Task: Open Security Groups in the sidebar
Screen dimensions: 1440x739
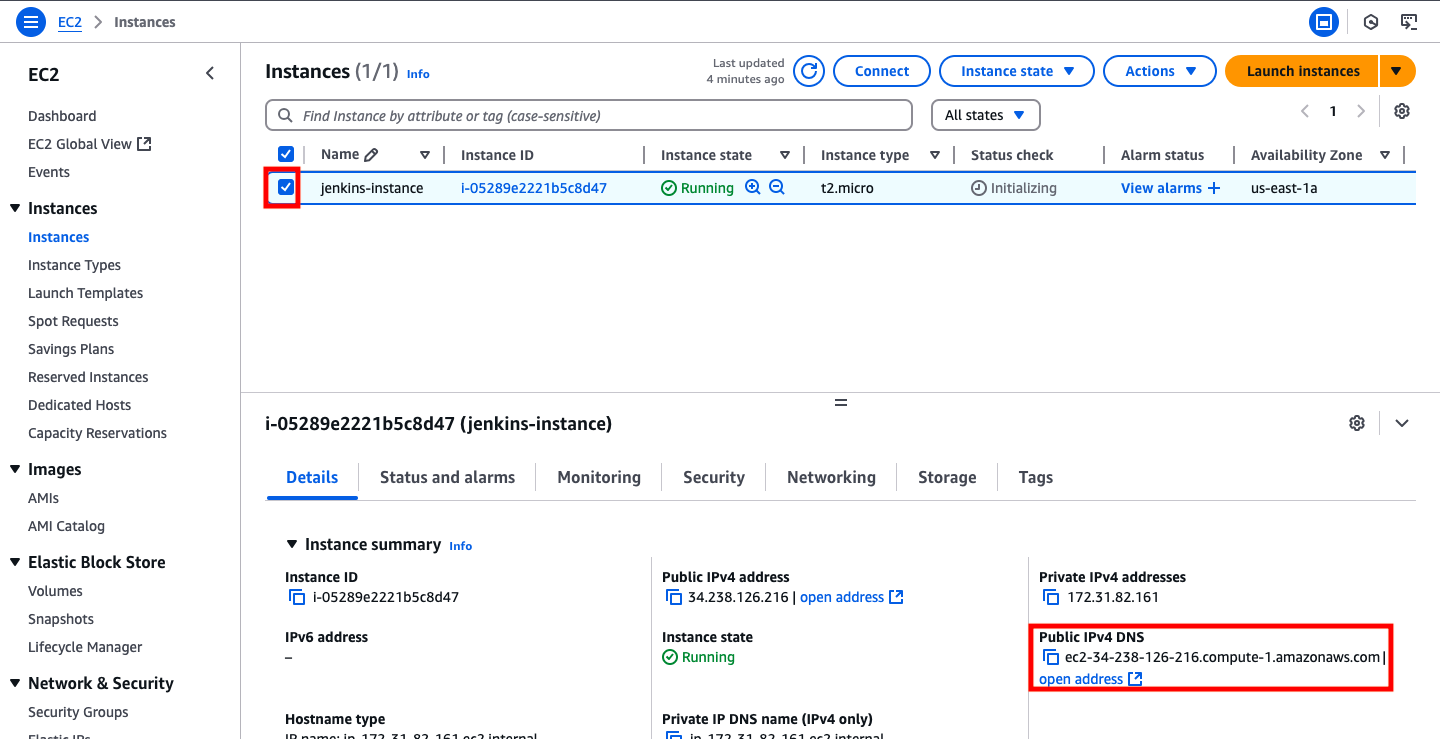Action: point(78,712)
